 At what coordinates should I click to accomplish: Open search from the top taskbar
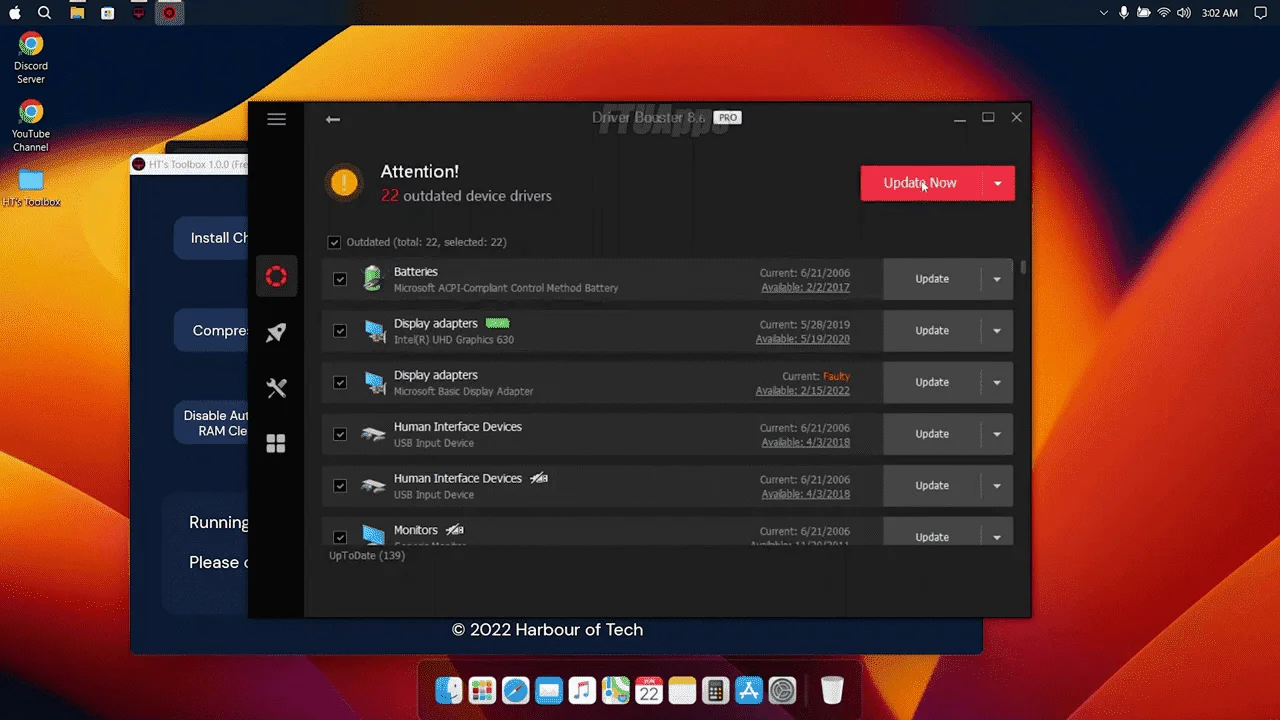click(x=44, y=13)
